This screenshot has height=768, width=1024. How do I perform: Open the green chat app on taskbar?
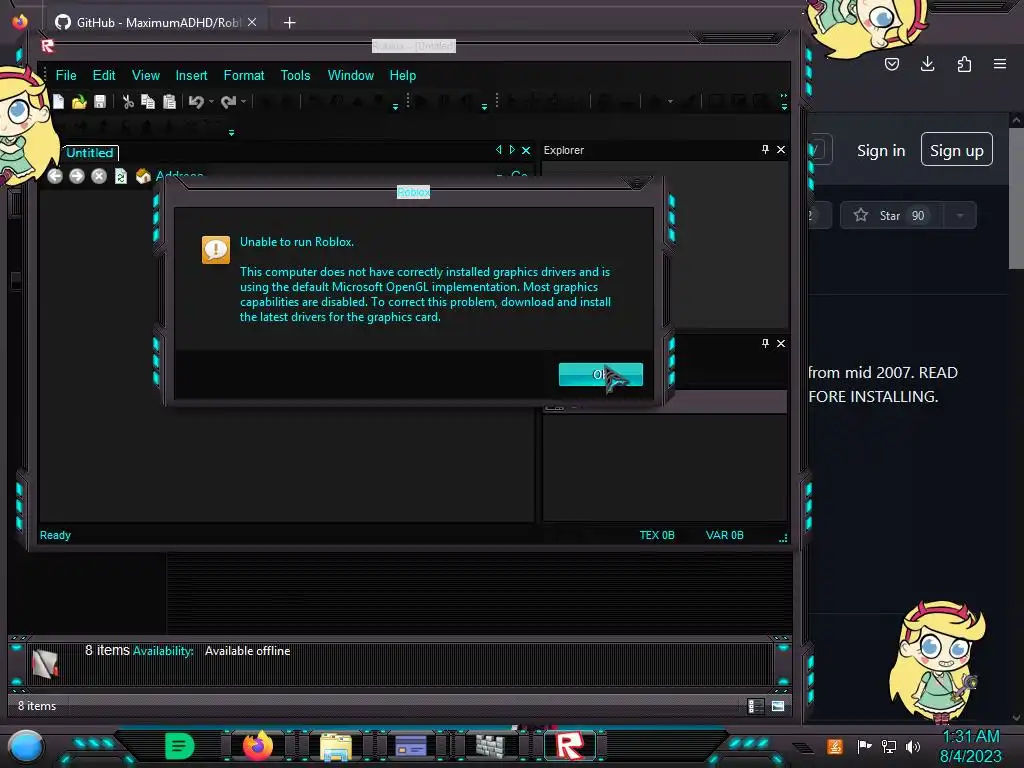click(x=179, y=746)
